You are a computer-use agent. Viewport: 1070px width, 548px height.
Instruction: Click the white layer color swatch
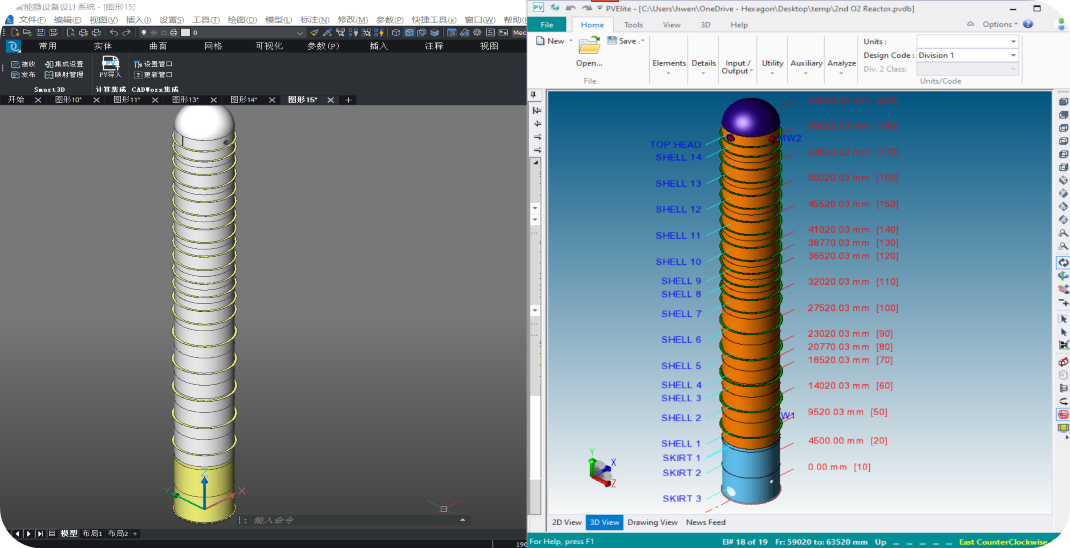click(186, 32)
